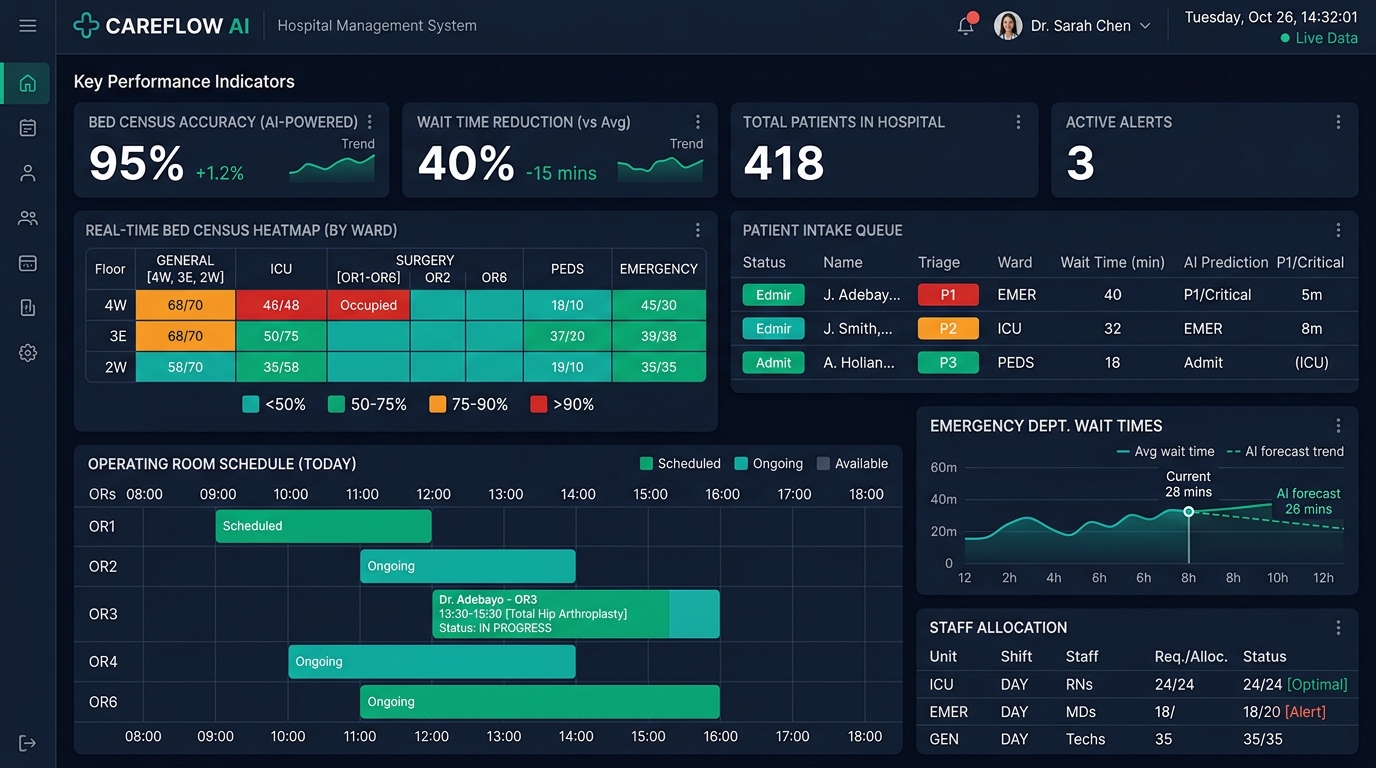Click the 45/30 Emergency heatmap cell
Image resolution: width=1376 pixels, height=768 pixels.
[x=659, y=305]
